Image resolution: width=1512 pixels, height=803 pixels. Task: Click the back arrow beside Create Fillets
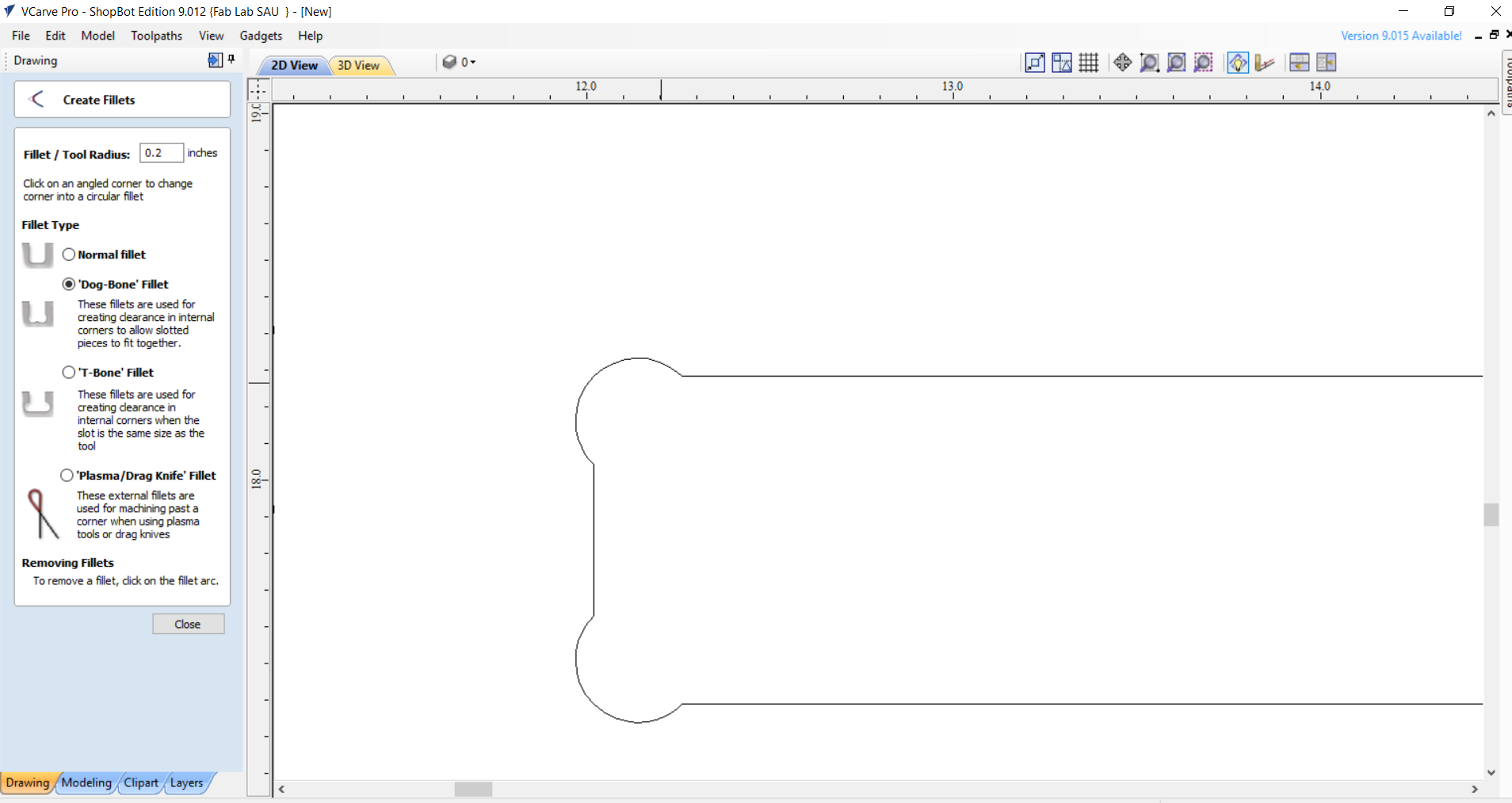[36, 99]
